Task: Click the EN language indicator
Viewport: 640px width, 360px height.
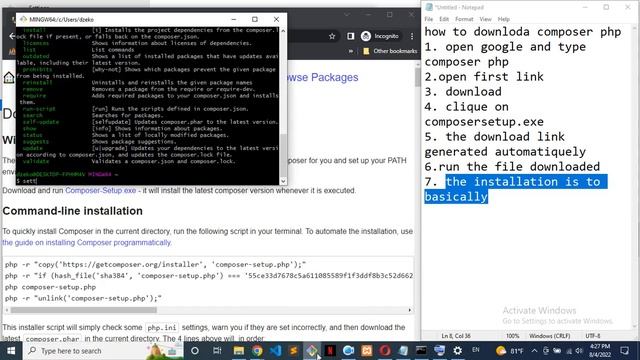Action: point(476,350)
